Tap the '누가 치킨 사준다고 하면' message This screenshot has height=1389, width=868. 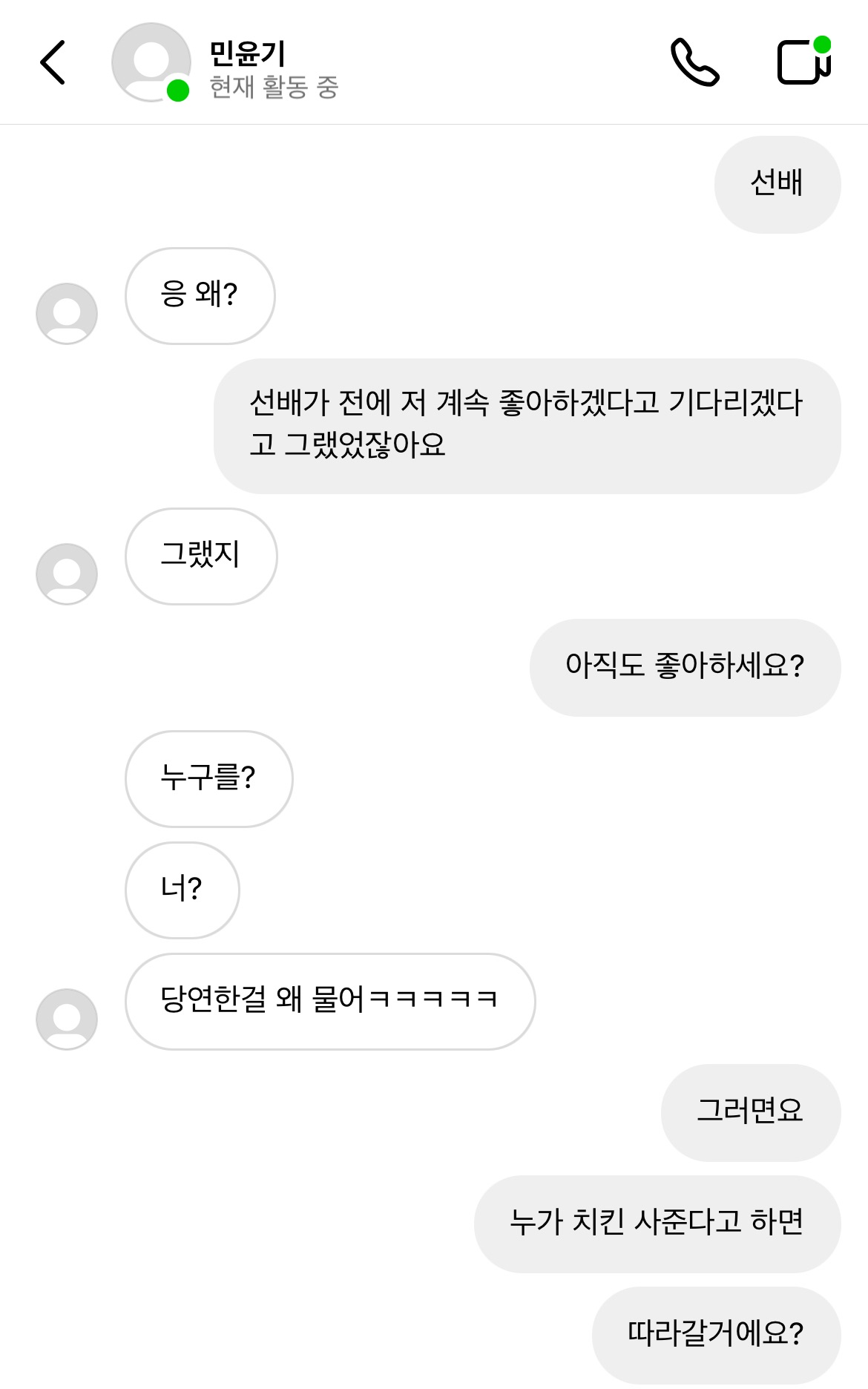(657, 1224)
